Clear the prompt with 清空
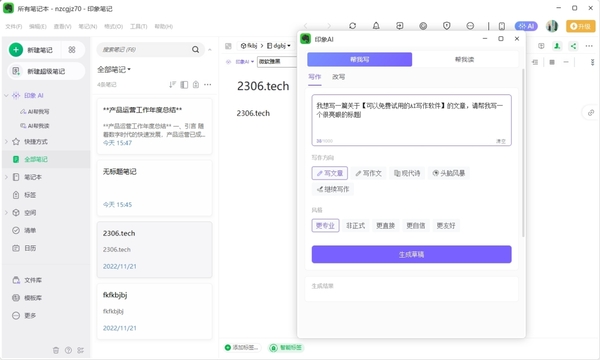Screen dimensions: 600x360 [x=501, y=141]
